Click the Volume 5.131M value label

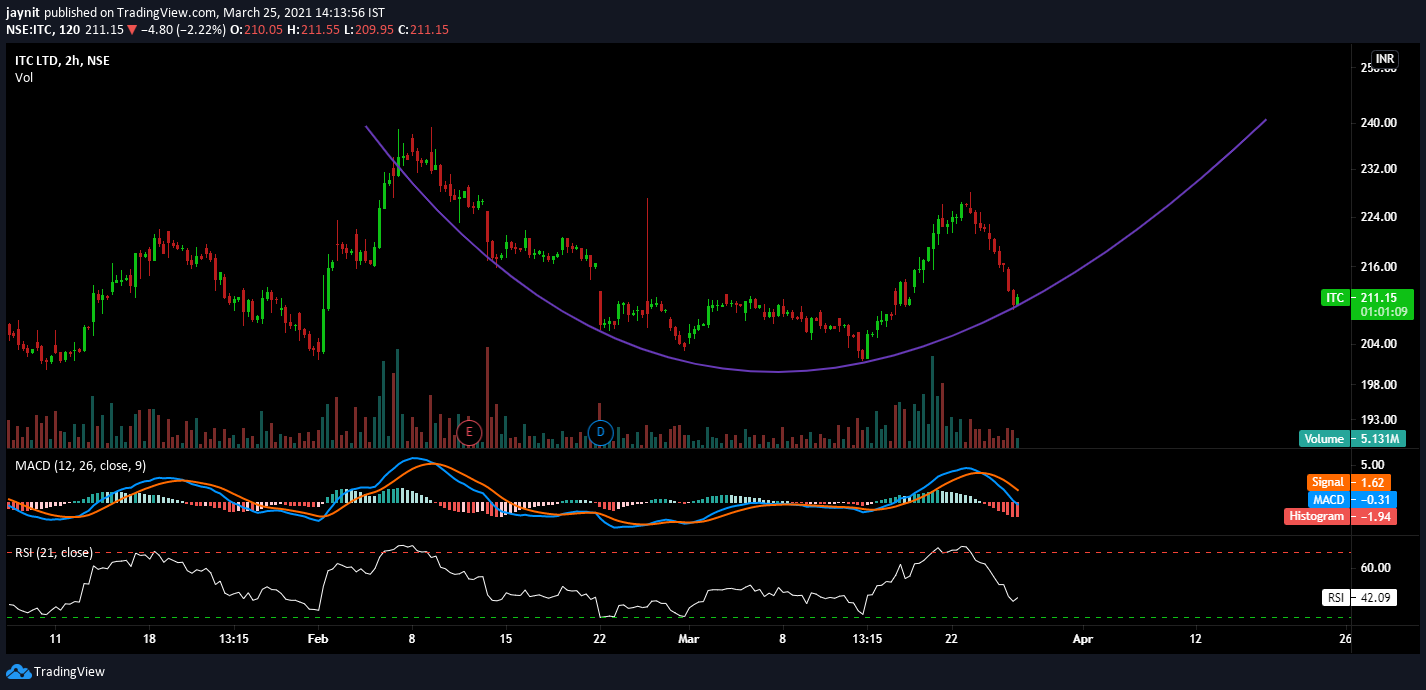coord(1352,438)
